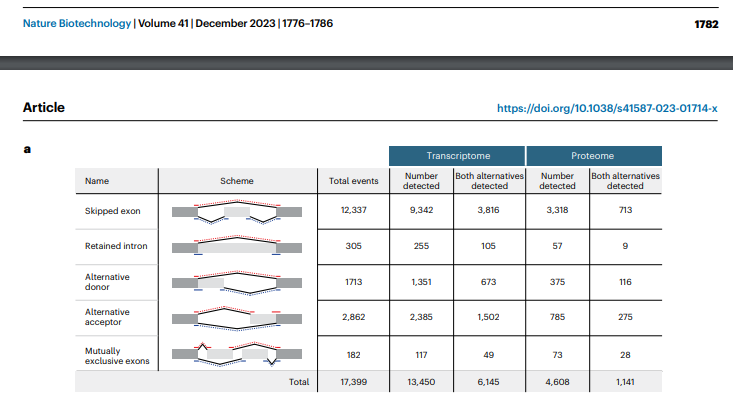733x401 pixels.
Task: Click the Retained intron scheme diagram
Action: click(237, 245)
